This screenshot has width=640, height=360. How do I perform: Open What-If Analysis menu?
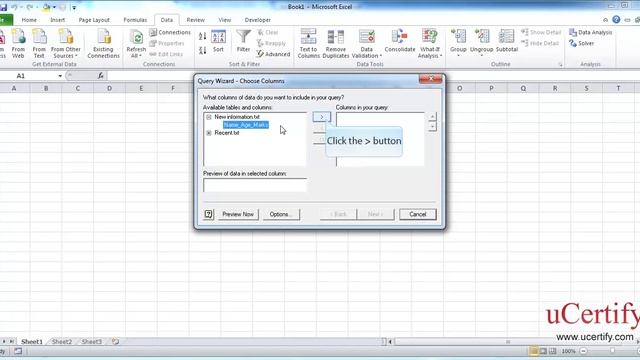[430, 44]
